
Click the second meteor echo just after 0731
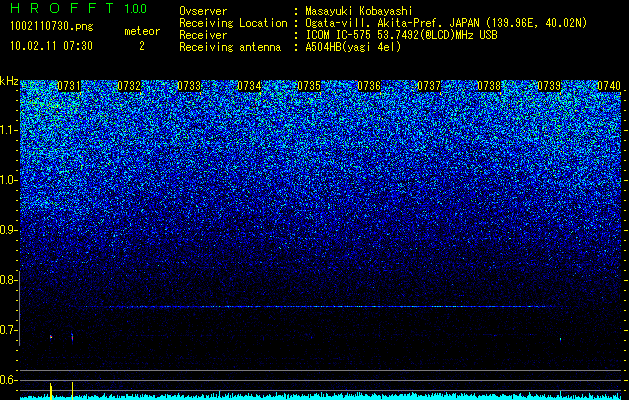click(72, 337)
